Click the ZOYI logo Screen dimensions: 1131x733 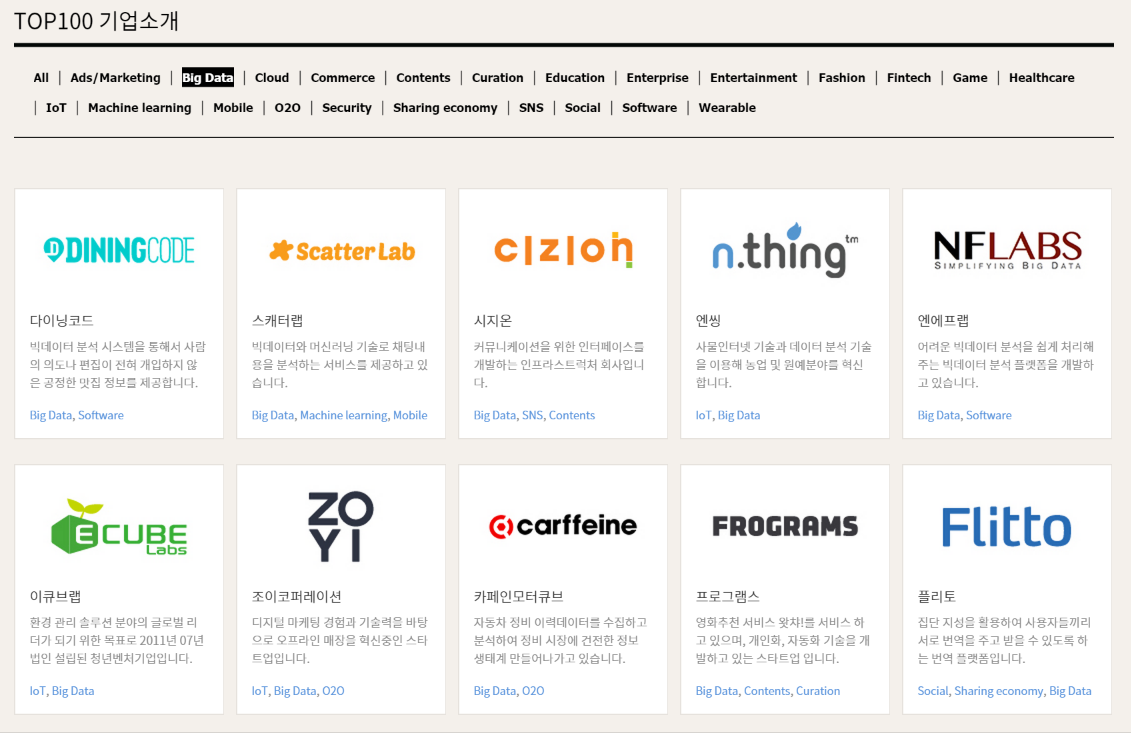(341, 526)
